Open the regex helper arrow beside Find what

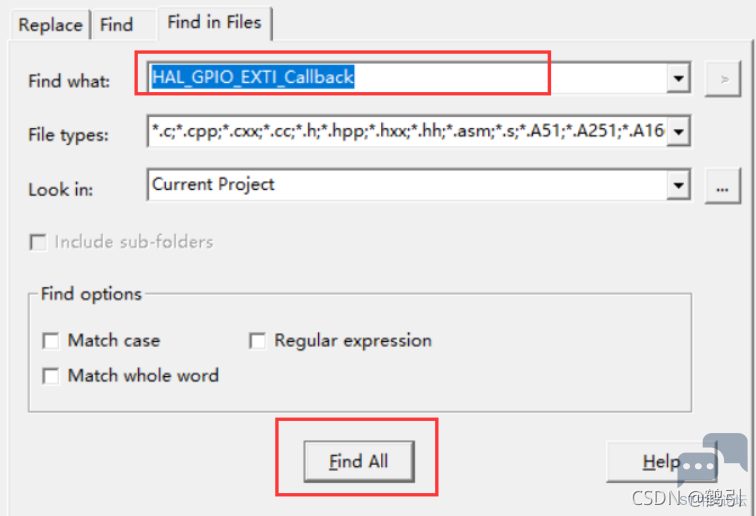(723, 79)
